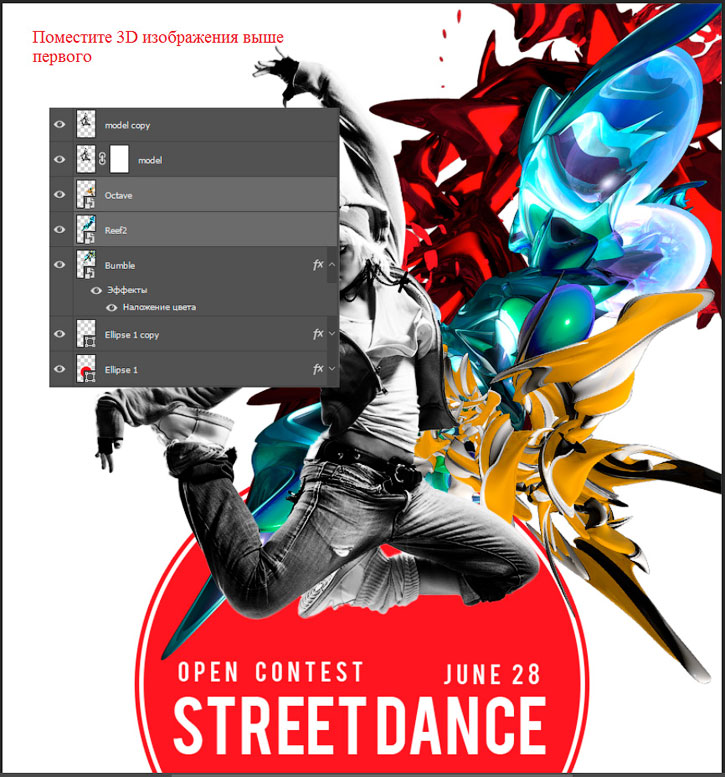Select the layer name "model"
This screenshot has width=725, height=777.
point(150,160)
